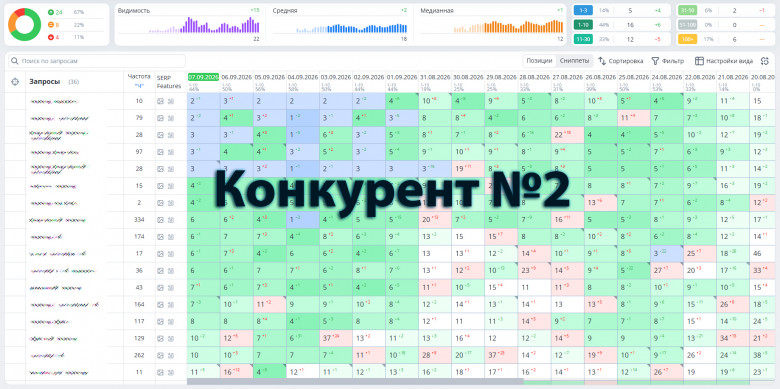Image resolution: width=780 pixels, height=389 pixels.
Task: Click the frequency value 334
Action: [139, 220]
